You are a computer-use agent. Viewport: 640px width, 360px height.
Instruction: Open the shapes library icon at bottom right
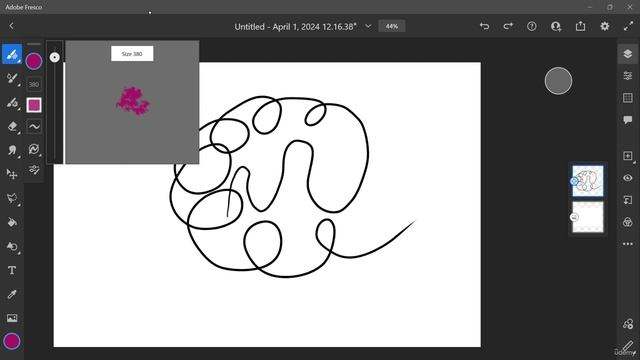(628, 324)
